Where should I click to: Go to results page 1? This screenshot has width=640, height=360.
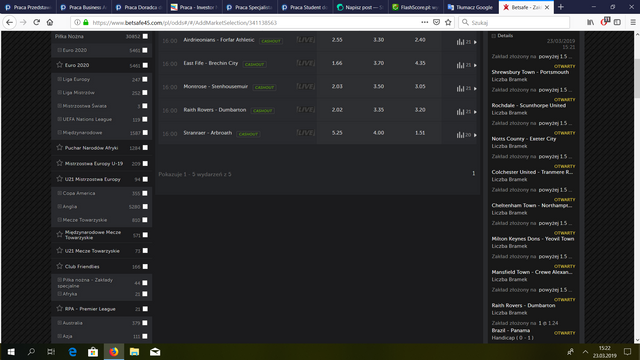[473, 173]
